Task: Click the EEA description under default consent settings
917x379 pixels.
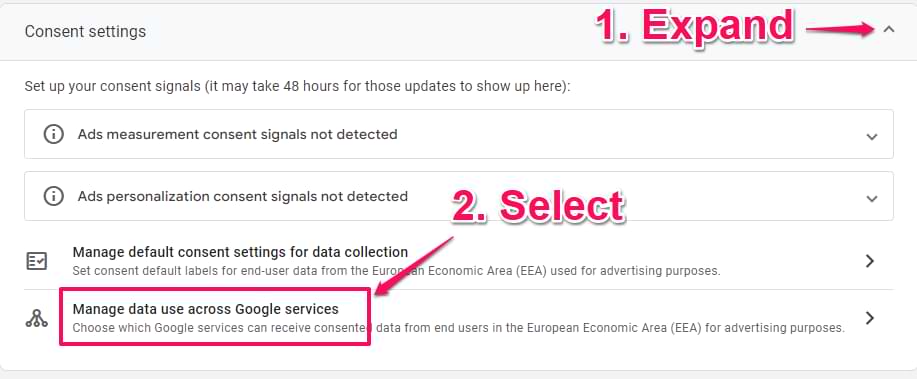Action: click(397, 271)
